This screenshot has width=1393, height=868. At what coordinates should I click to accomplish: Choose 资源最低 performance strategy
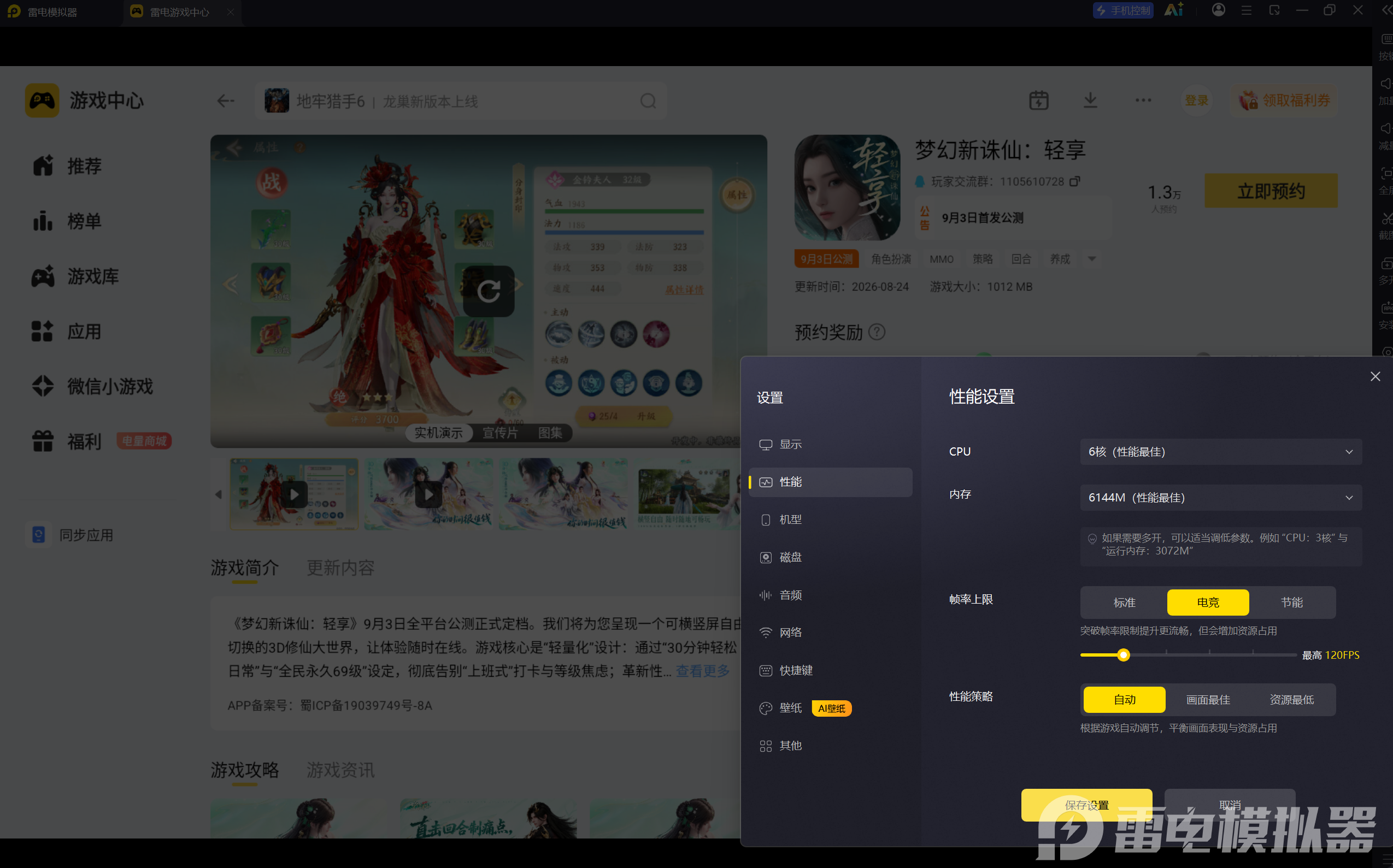1291,700
